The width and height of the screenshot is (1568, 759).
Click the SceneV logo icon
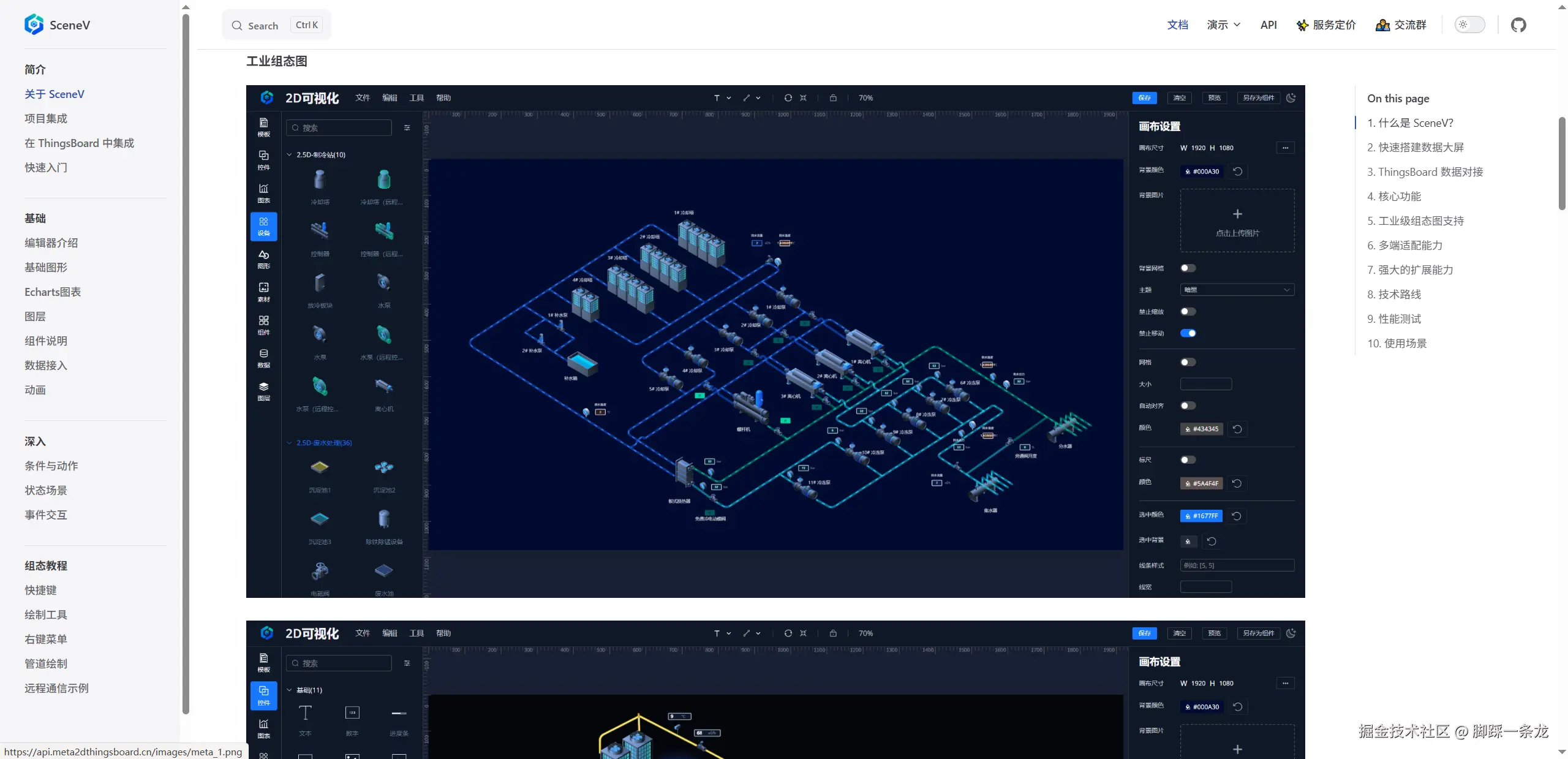tap(34, 25)
